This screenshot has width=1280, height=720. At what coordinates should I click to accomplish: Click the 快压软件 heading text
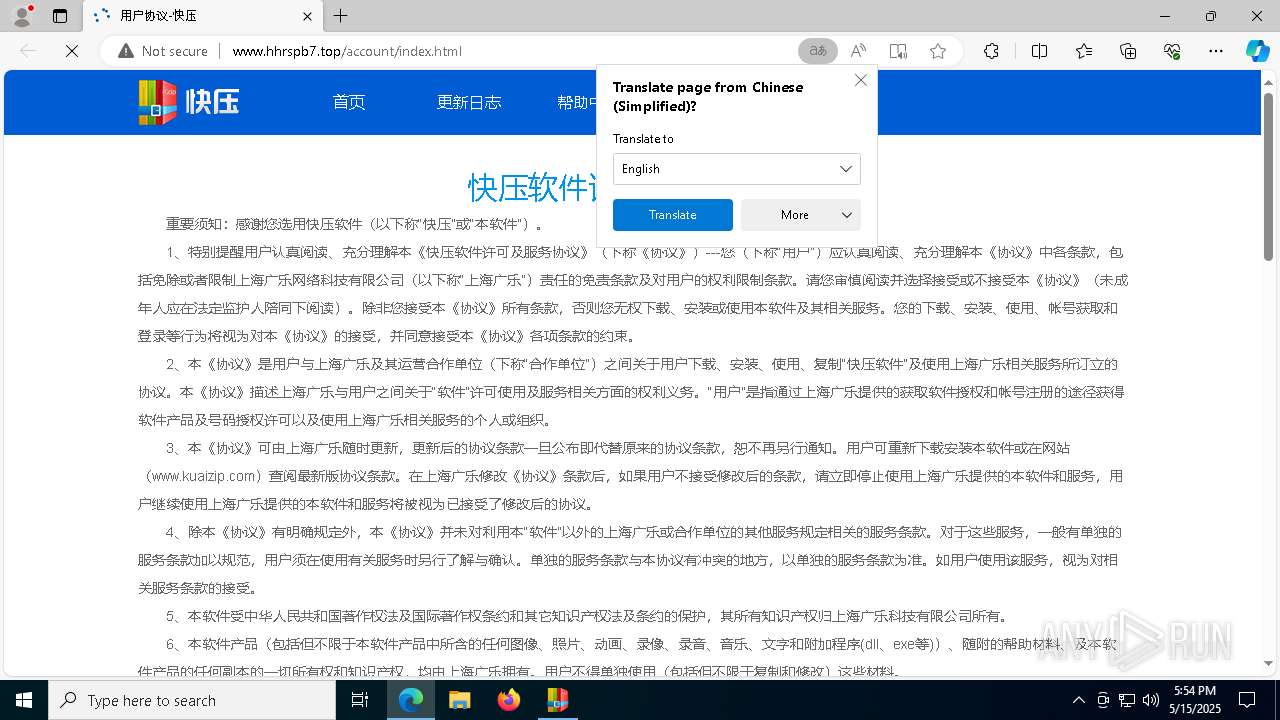click(532, 187)
